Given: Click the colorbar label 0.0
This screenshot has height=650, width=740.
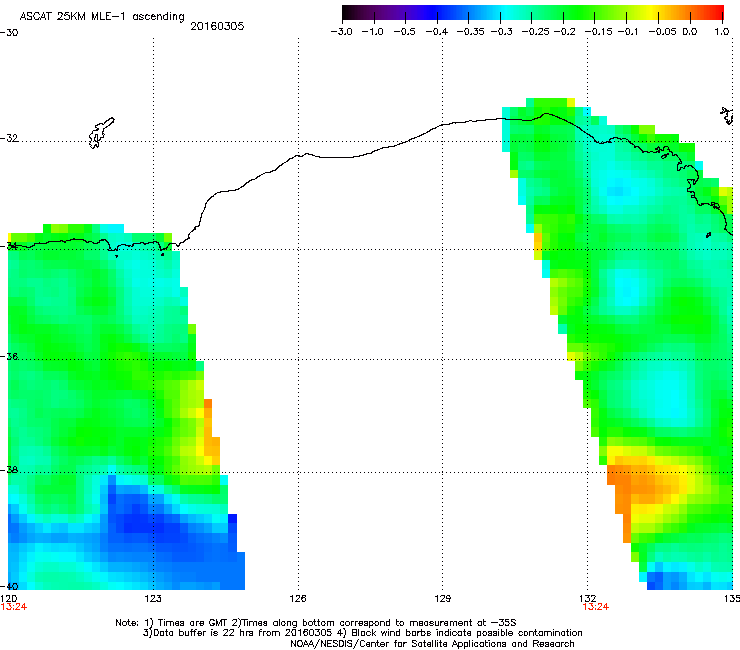Looking at the screenshot, I should [690, 32].
